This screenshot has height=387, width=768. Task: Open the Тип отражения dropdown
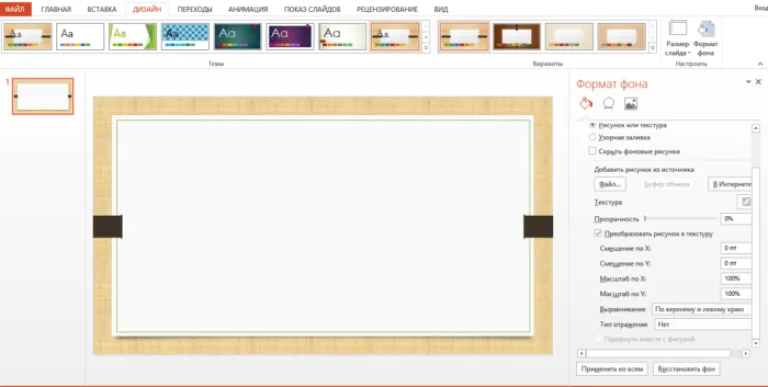click(x=703, y=324)
